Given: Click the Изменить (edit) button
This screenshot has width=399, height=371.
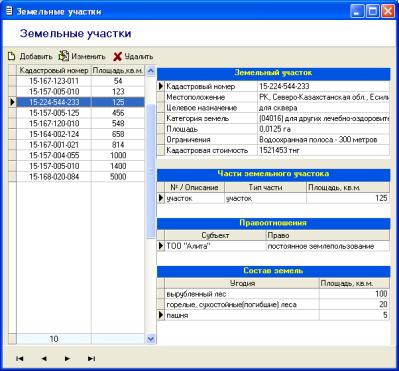Looking at the screenshot, I should tap(82, 56).
